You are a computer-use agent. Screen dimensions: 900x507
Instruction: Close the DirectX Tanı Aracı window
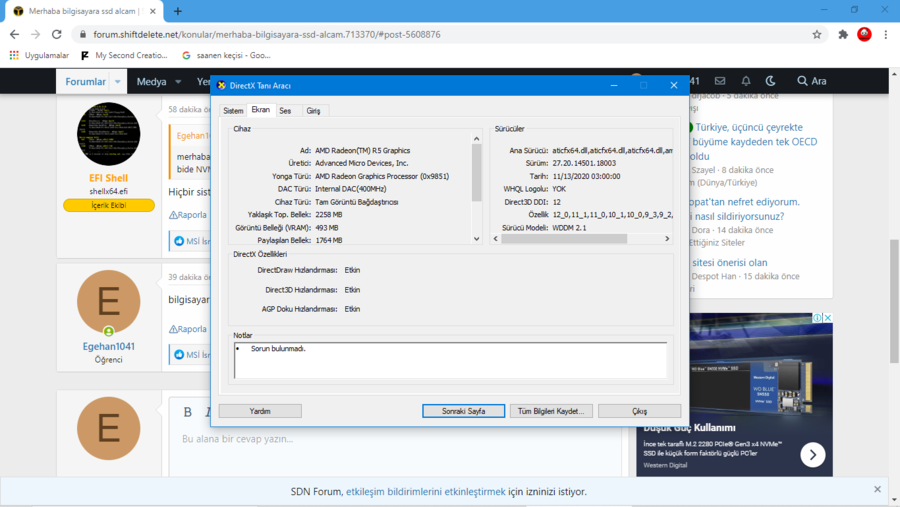[674, 86]
